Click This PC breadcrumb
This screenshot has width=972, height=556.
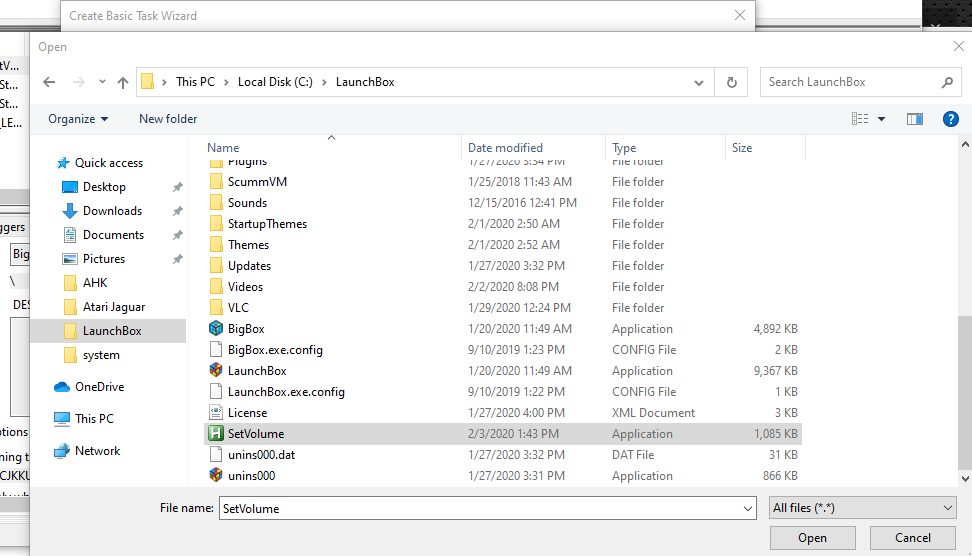pyautogui.click(x=195, y=82)
